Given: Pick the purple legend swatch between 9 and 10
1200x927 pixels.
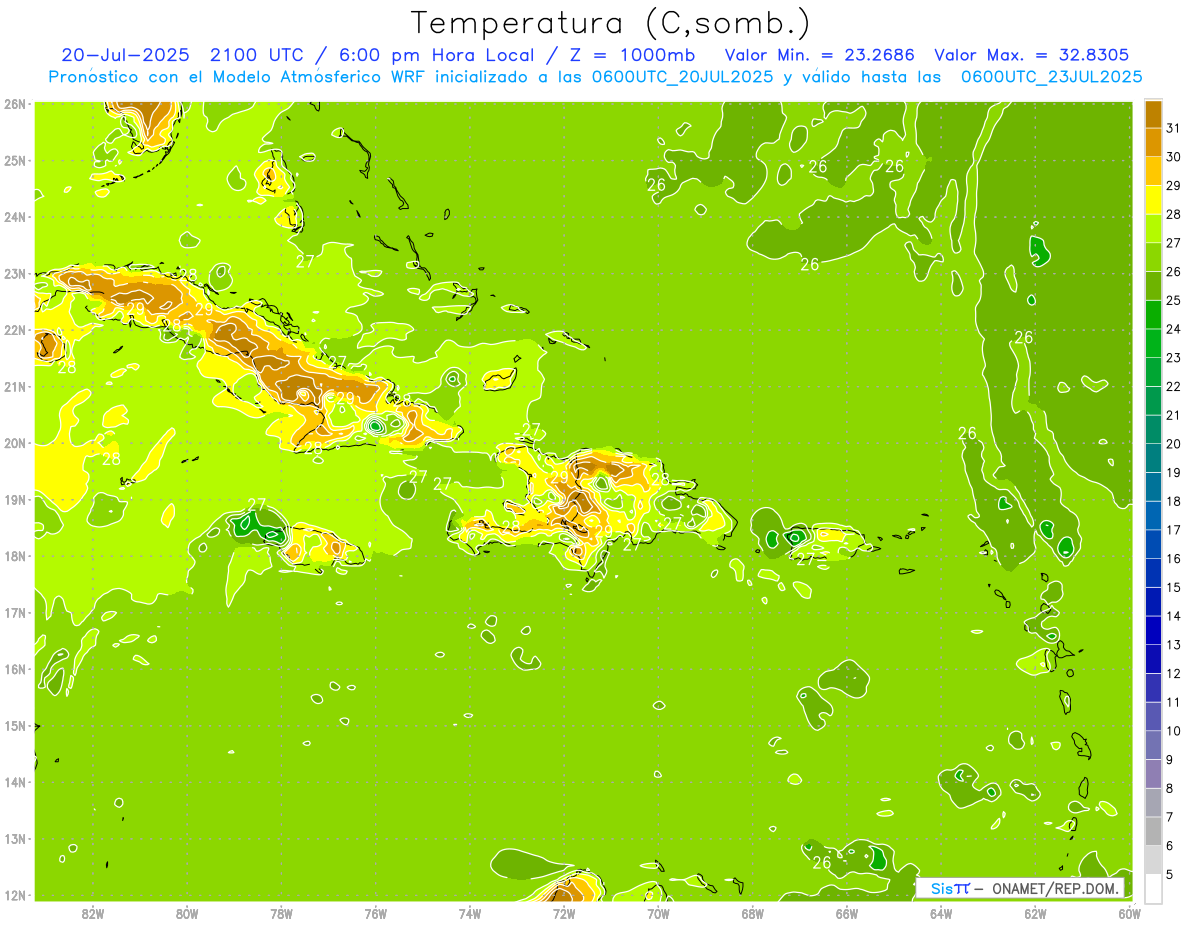Looking at the screenshot, I should (x=1153, y=745).
